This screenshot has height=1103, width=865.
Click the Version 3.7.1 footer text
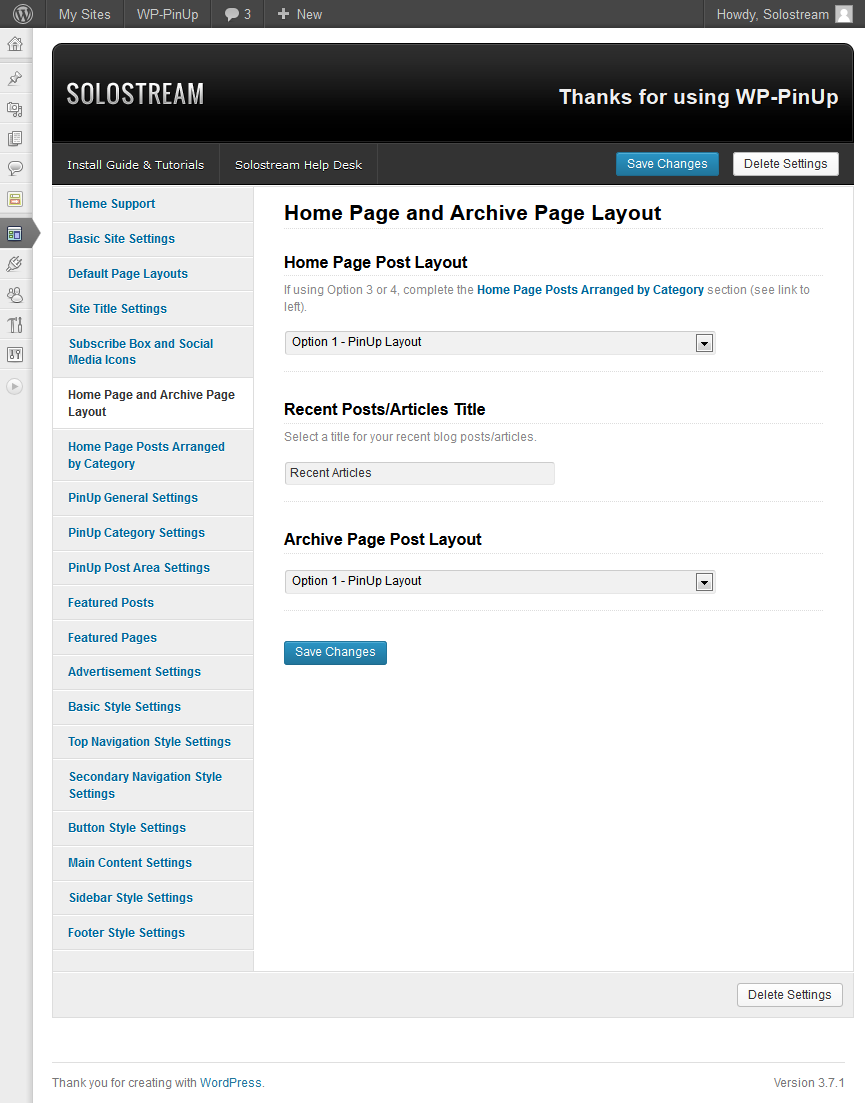[809, 1083]
